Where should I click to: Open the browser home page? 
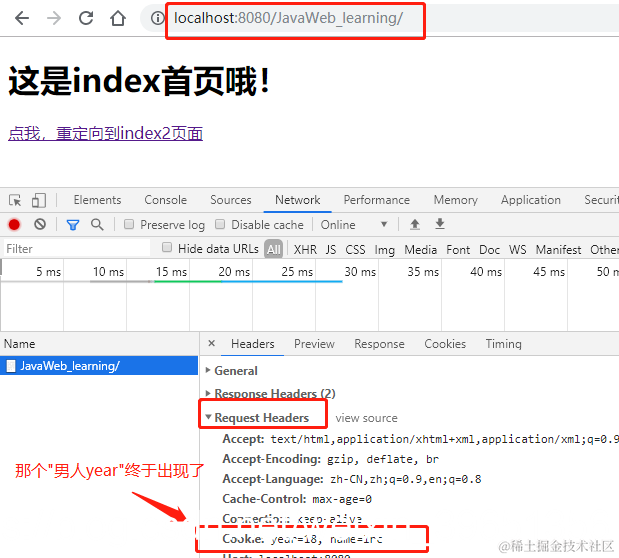point(118,18)
